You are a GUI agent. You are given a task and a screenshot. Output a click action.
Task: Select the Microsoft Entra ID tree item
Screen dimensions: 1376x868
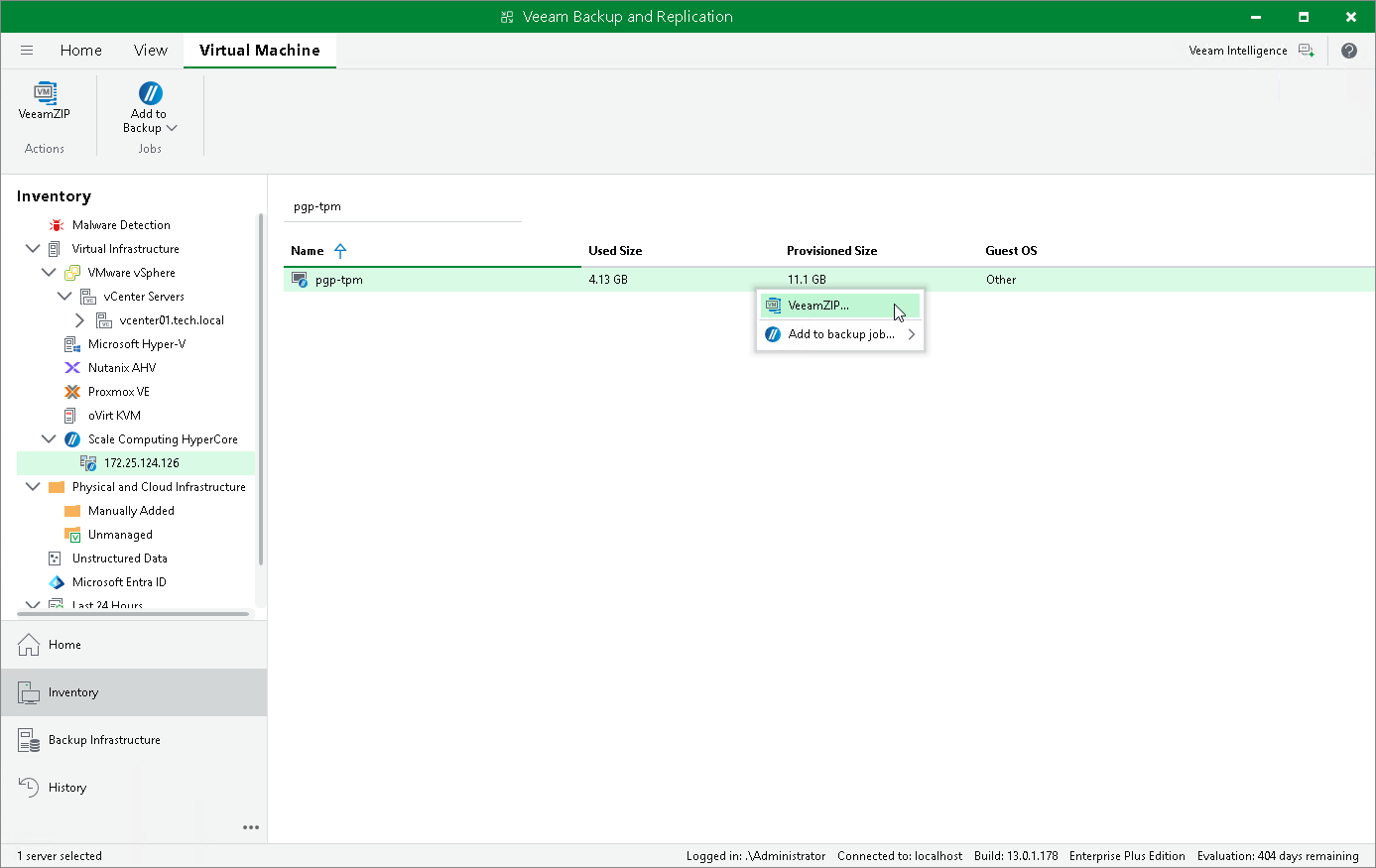coord(119,582)
